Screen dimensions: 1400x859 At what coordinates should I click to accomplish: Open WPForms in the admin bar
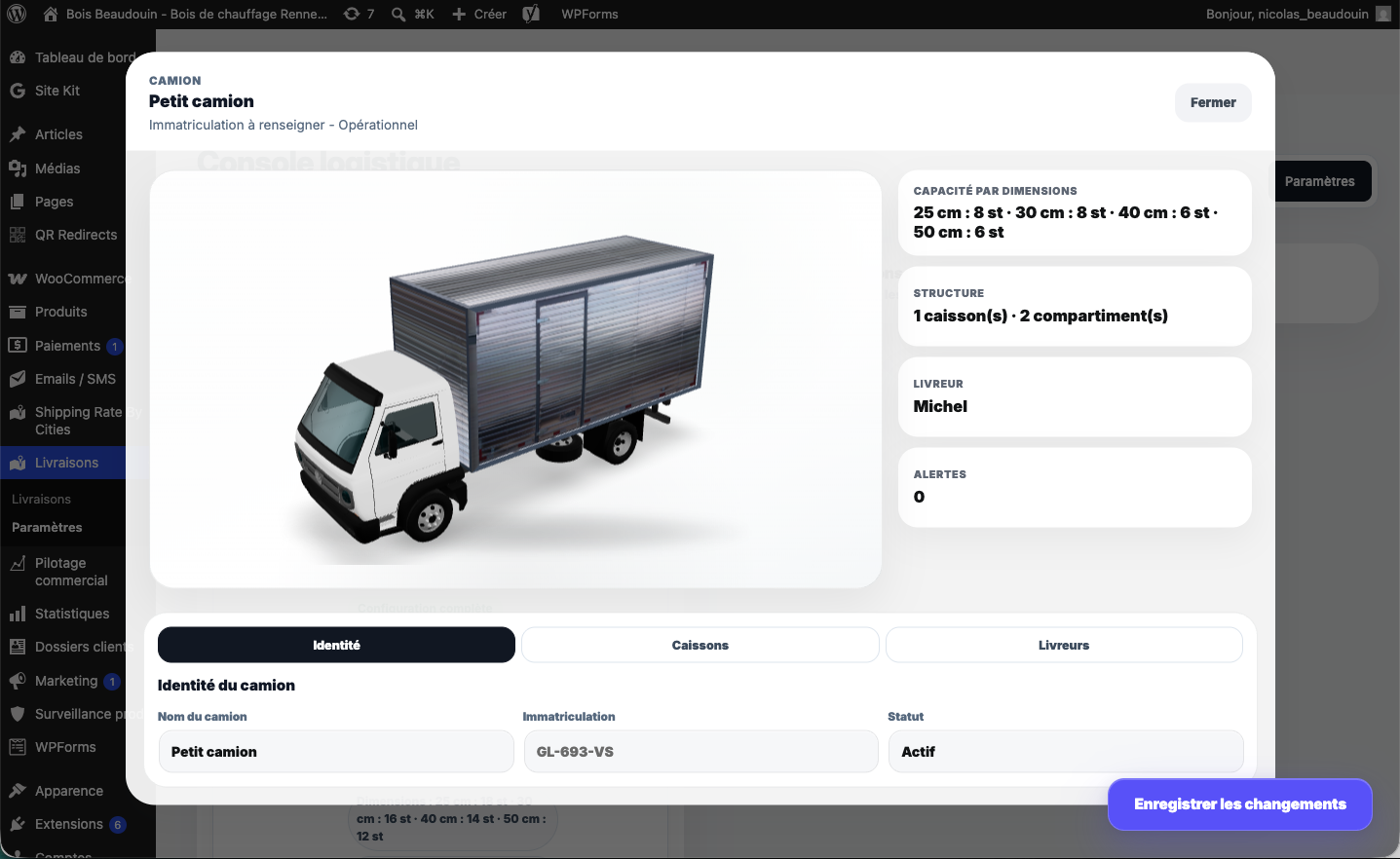click(589, 15)
